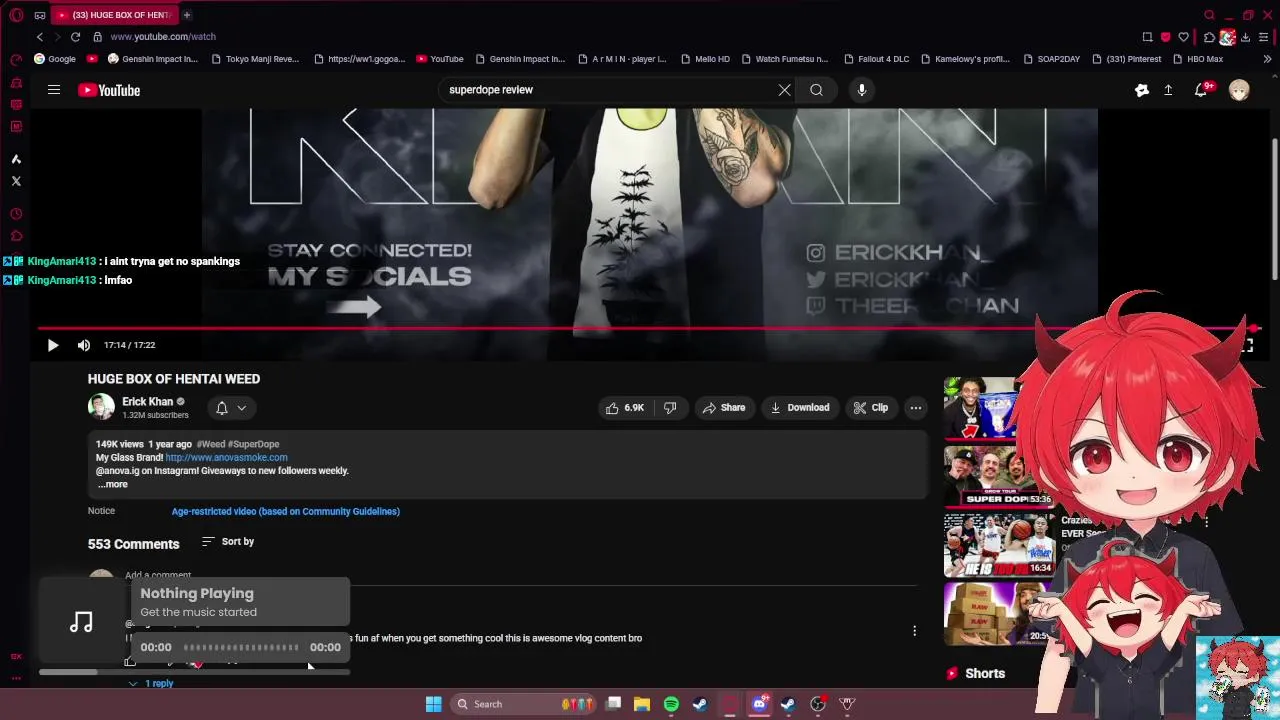Open the Google bookmark

pos(55,59)
